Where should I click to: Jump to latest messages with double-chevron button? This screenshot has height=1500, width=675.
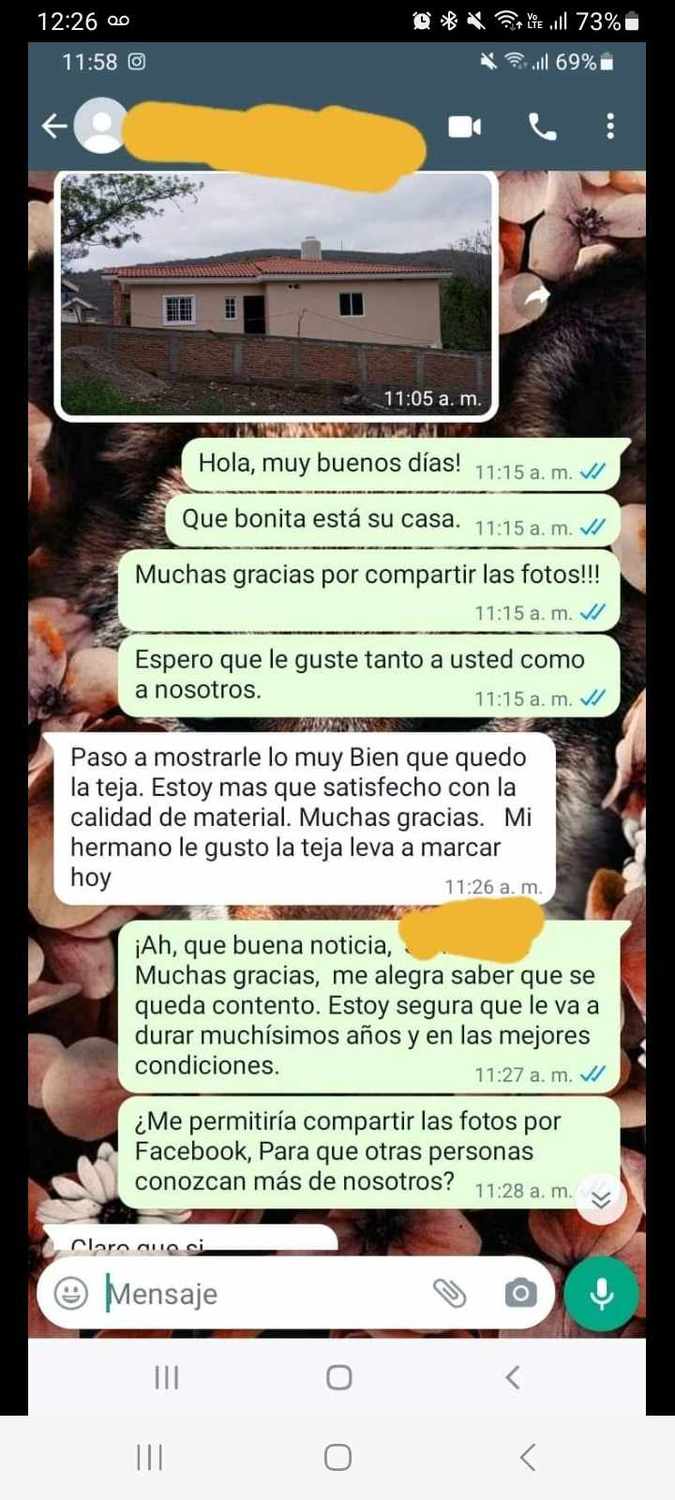tap(601, 1199)
